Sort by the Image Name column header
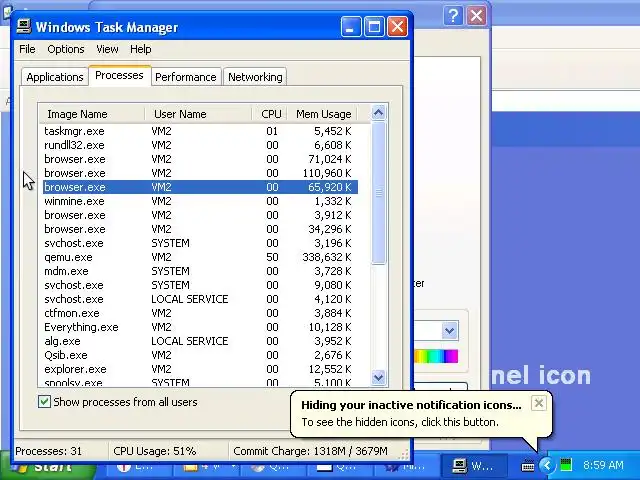640x480 pixels. (x=91, y=114)
